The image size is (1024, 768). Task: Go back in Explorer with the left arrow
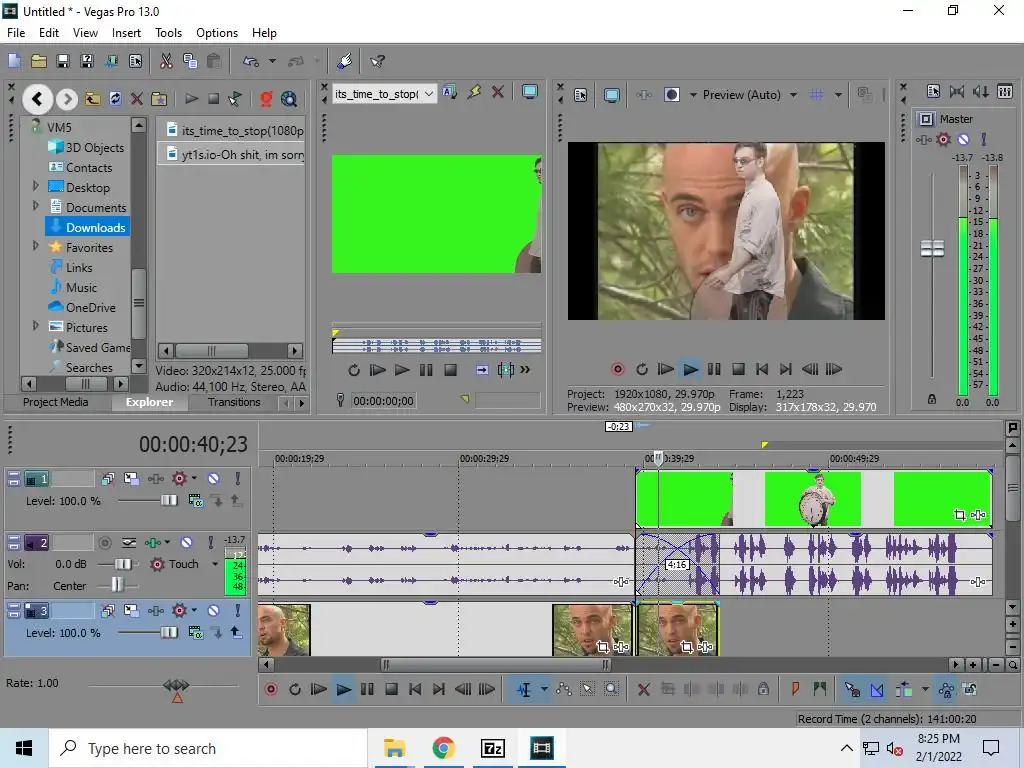click(x=37, y=99)
